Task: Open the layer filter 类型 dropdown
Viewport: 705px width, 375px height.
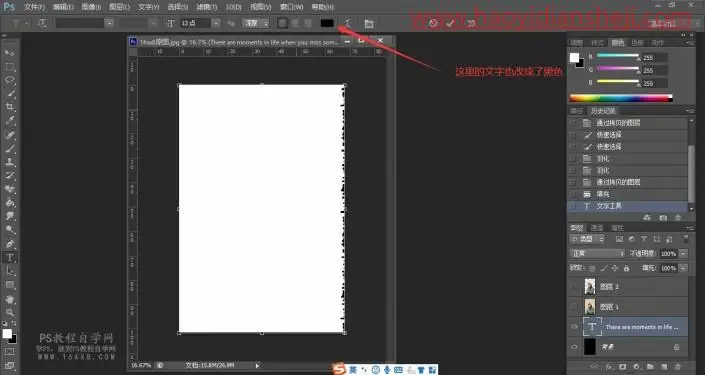Action: [587, 239]
